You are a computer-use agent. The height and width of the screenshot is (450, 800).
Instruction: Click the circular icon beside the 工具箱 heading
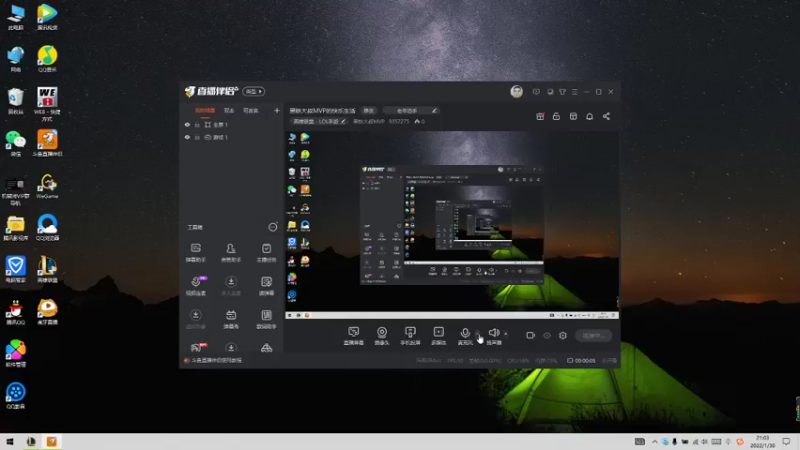coord(273,227)
